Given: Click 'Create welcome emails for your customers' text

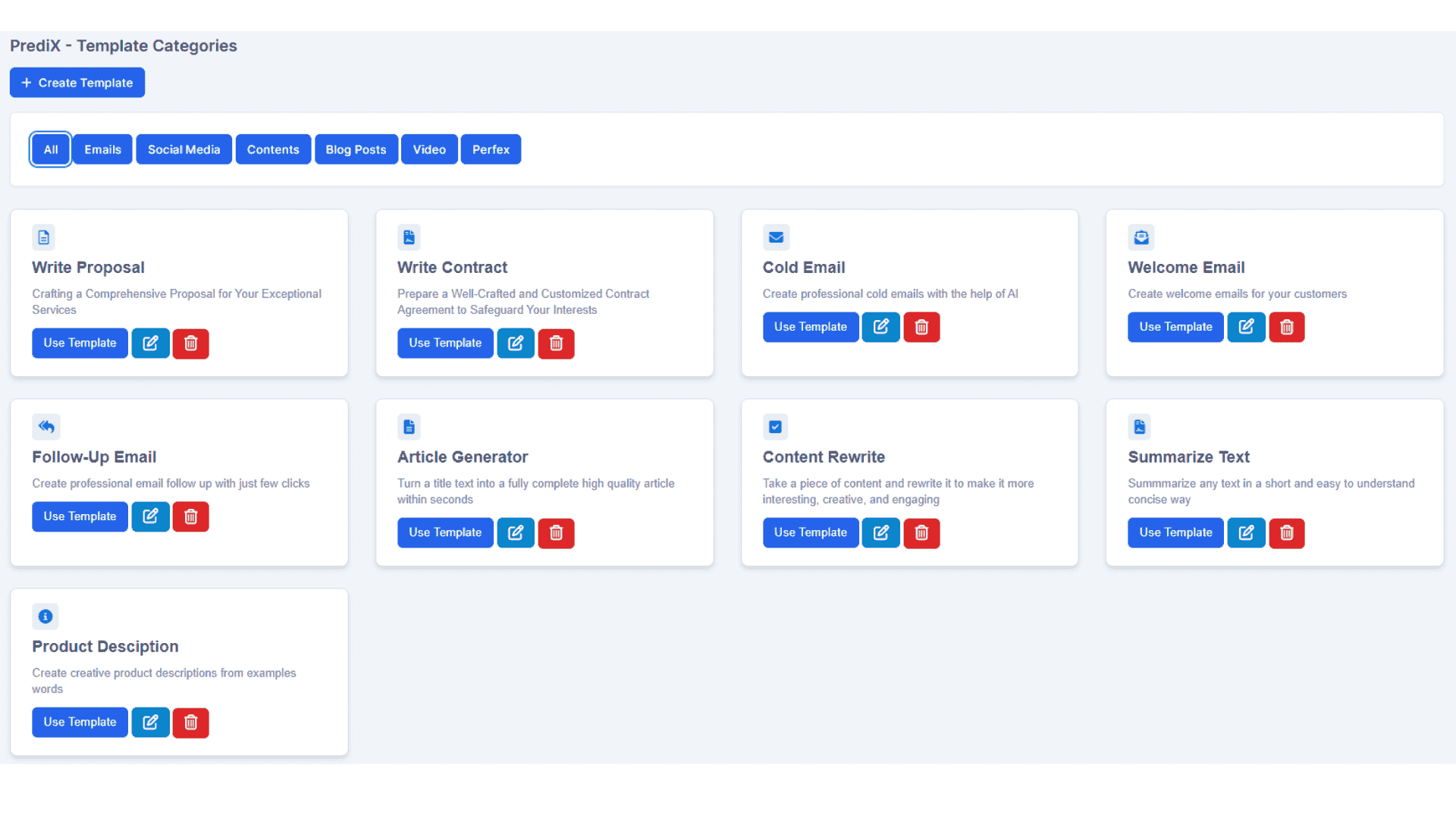Looking at the screenshot, I should click(x=1237, y=294).
